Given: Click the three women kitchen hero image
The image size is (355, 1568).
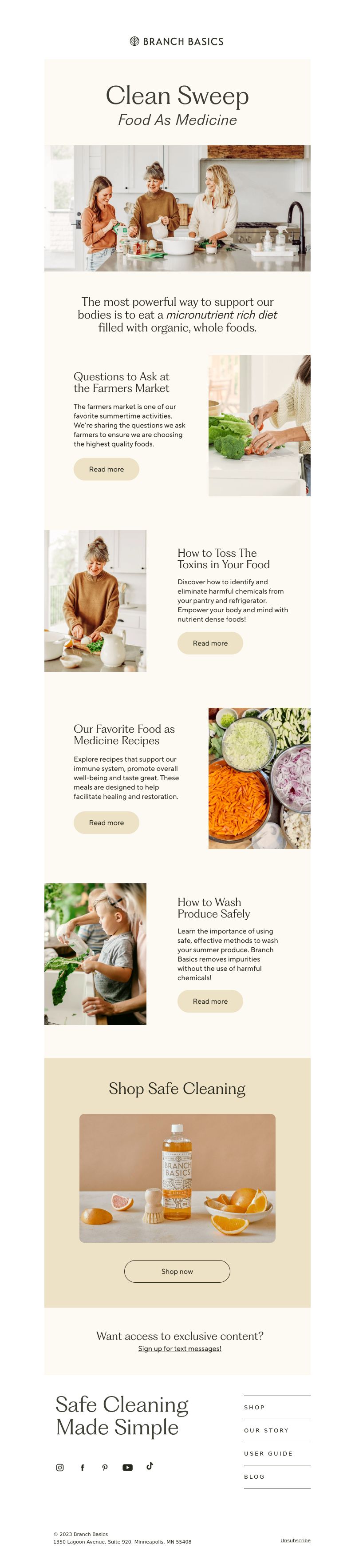Looking at the screenshot, I should [x=177, y=208].
